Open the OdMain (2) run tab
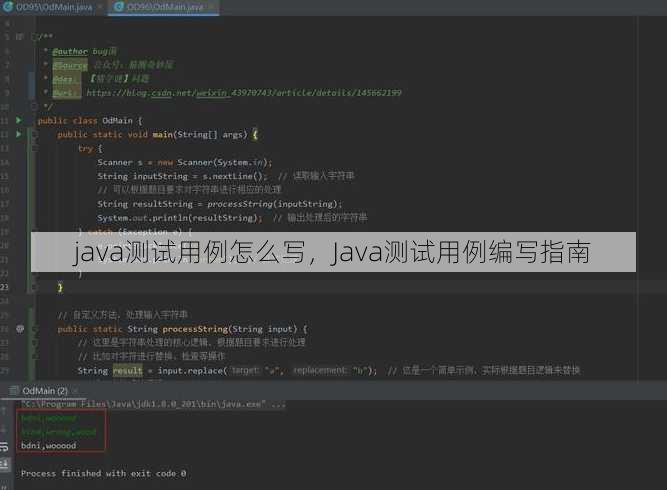 [x=45, y=390]
